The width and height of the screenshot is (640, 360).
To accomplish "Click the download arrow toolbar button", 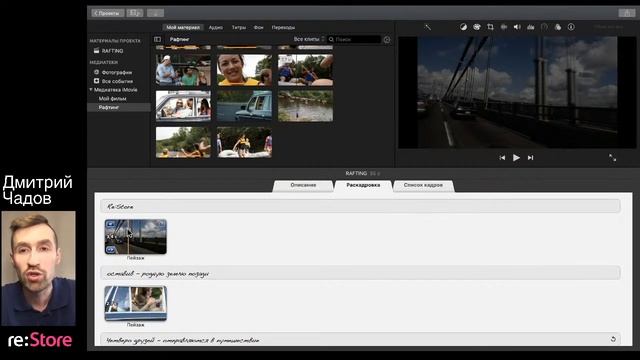I will click(x=155, y=13).
